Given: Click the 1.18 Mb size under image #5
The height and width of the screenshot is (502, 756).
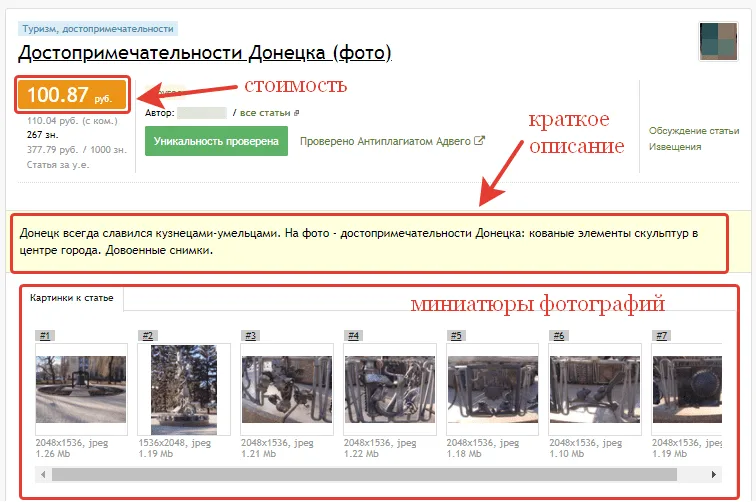Looking at the screenshot, I should pyautogui.click(x=464, y=454).
